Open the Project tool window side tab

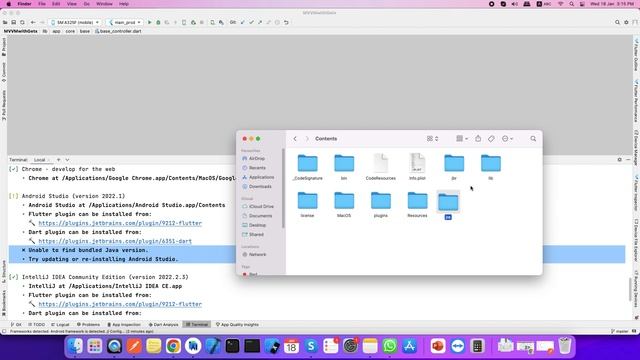tap(4, 47)
